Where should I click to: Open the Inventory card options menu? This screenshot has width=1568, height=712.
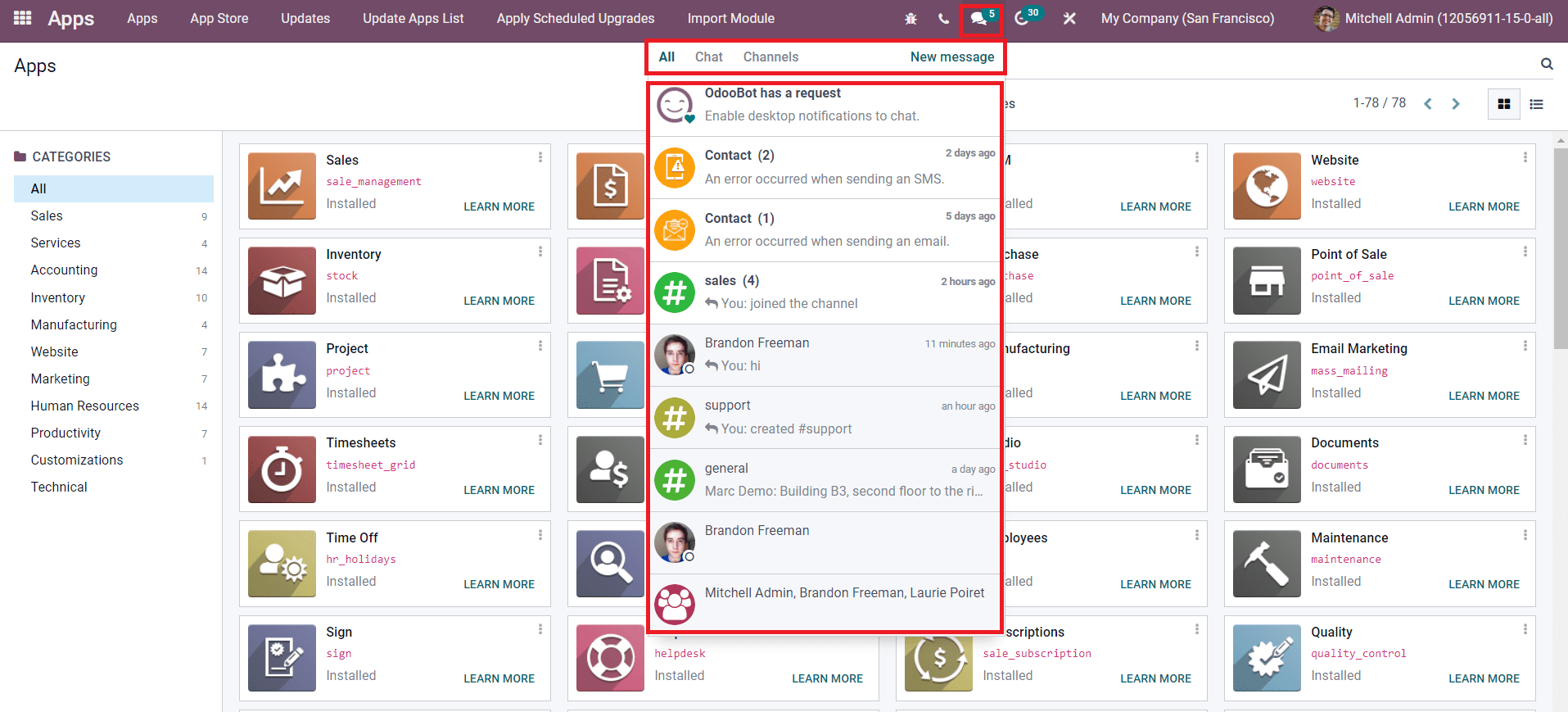540,252
